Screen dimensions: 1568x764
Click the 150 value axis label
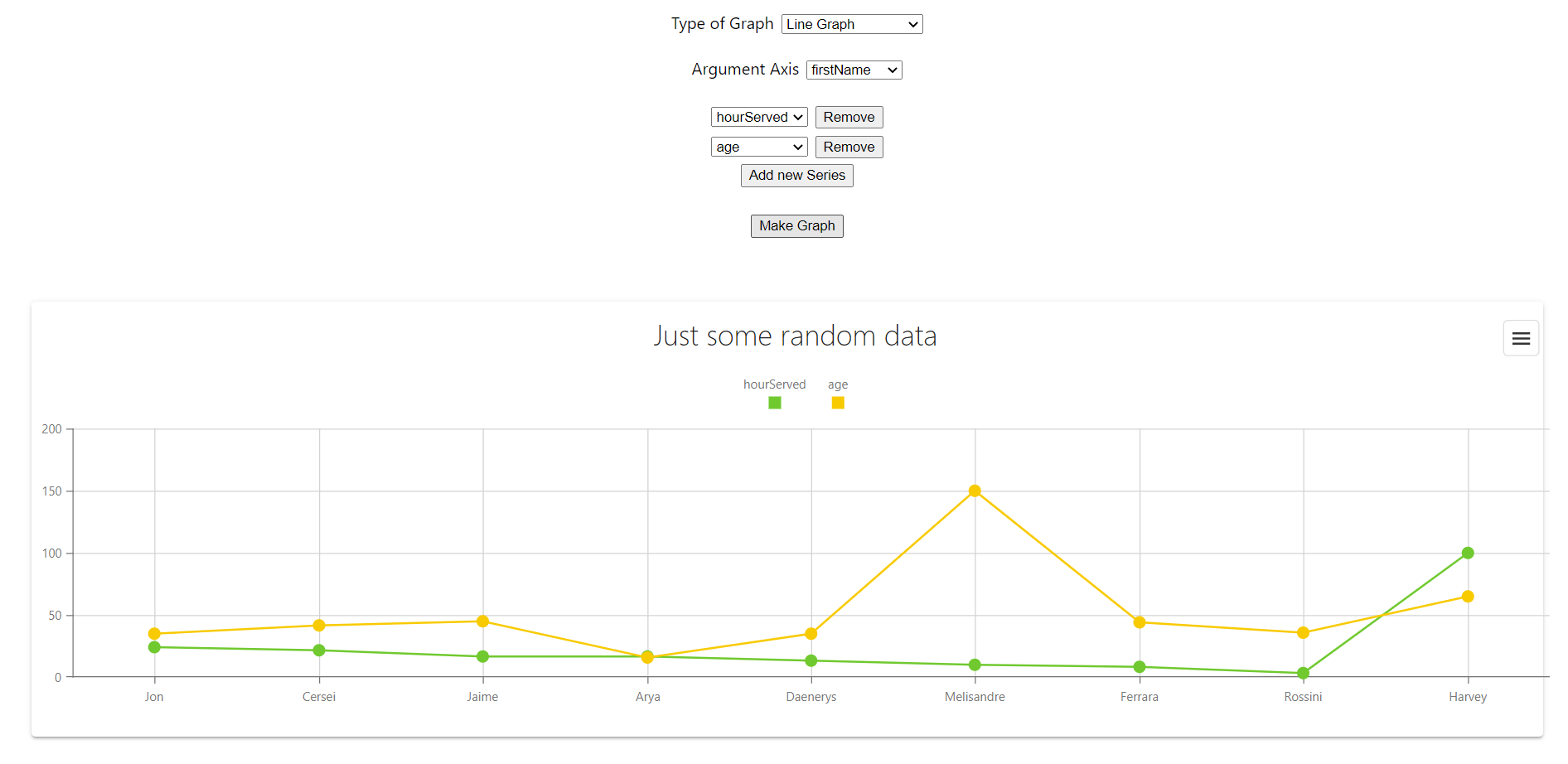click(51, 491)
